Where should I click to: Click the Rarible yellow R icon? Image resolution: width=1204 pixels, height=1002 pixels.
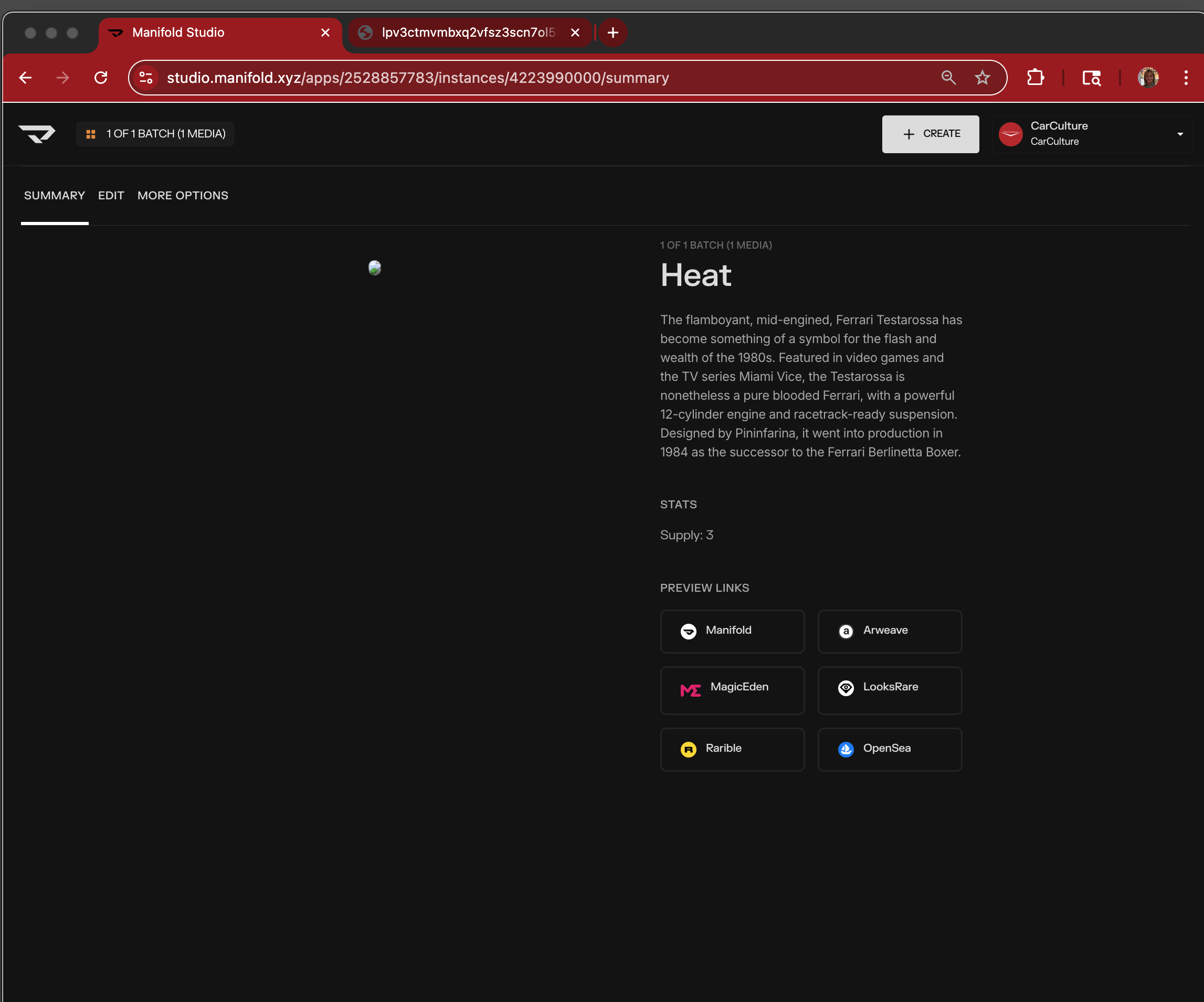tap(688, 749)
